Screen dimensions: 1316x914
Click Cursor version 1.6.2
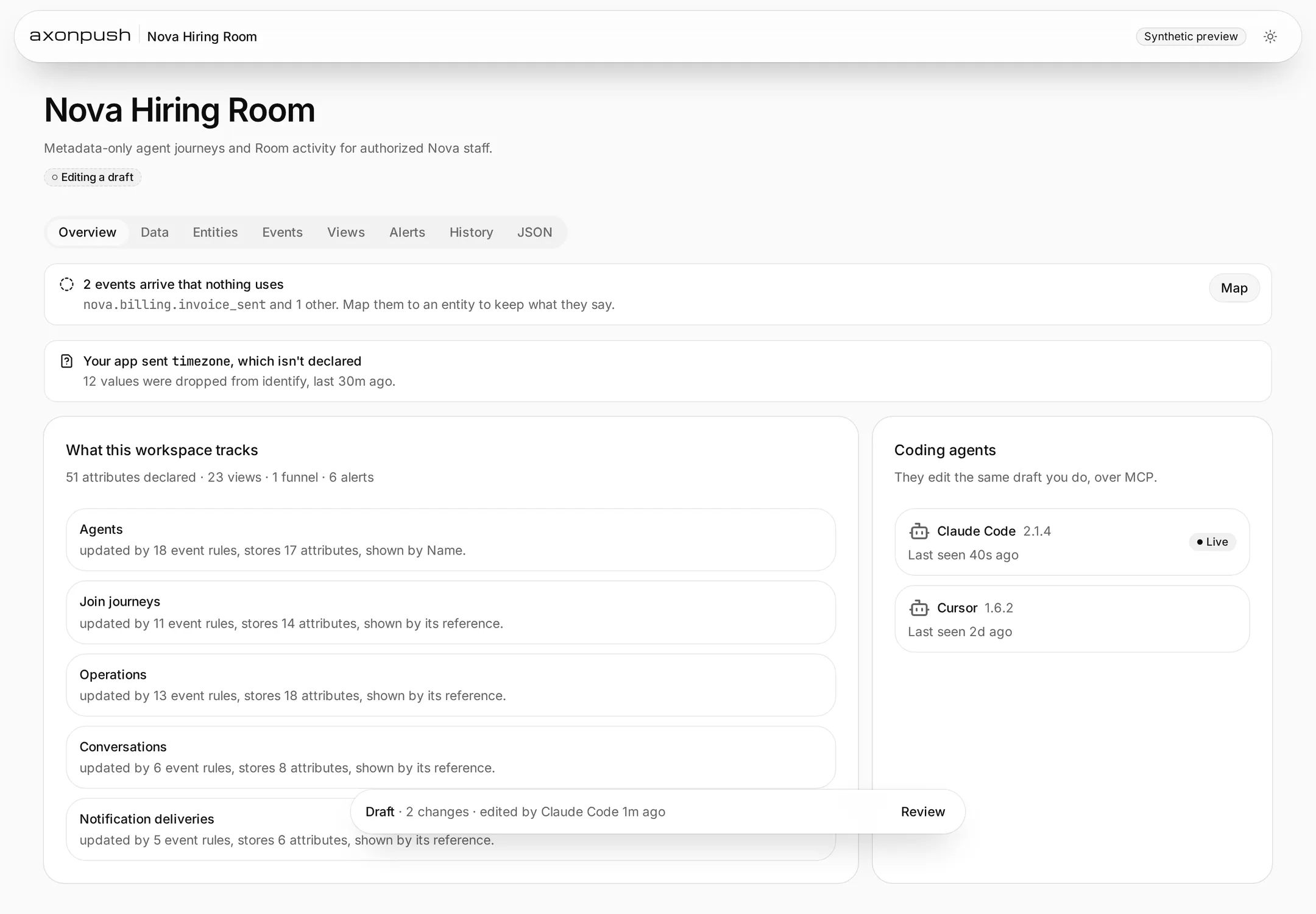999,608
